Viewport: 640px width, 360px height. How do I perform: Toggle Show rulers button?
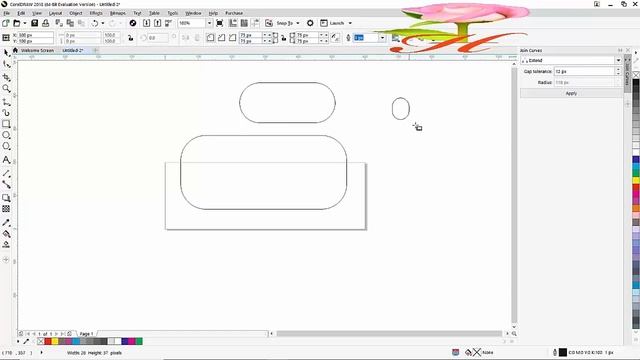(233, 23)
